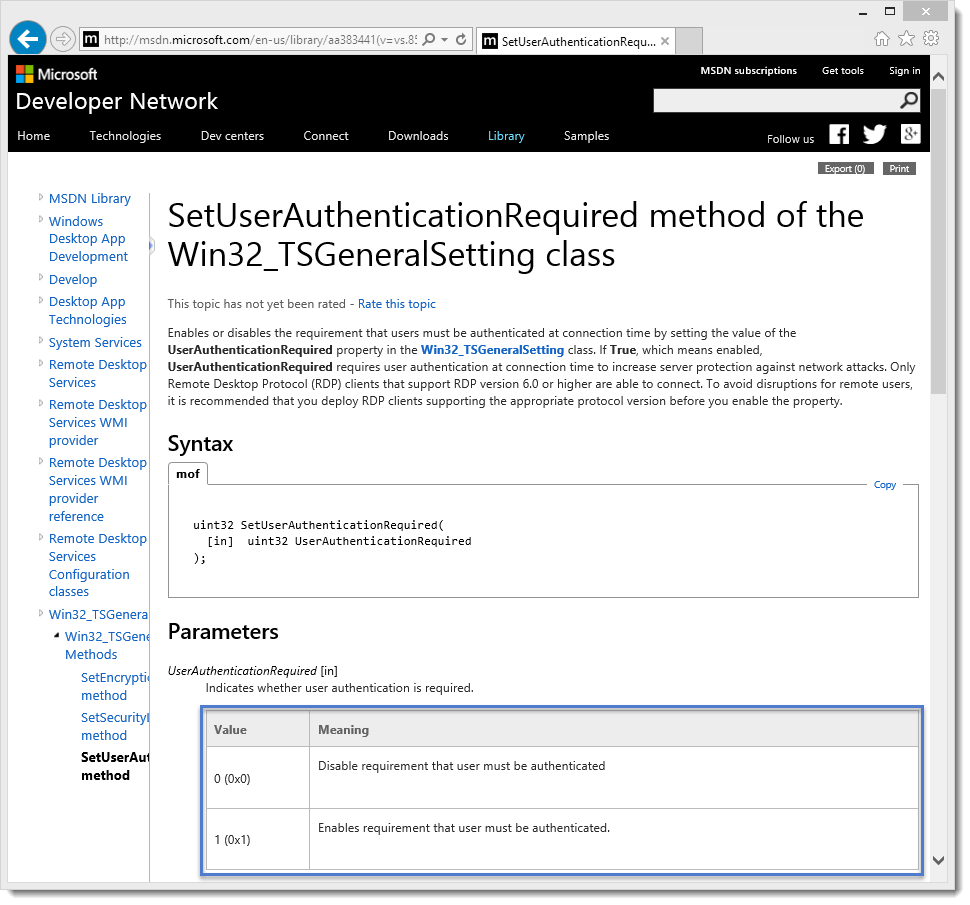Click Get tools in header
The width and height of the screenshot is (970, 905).
[843, 71]
